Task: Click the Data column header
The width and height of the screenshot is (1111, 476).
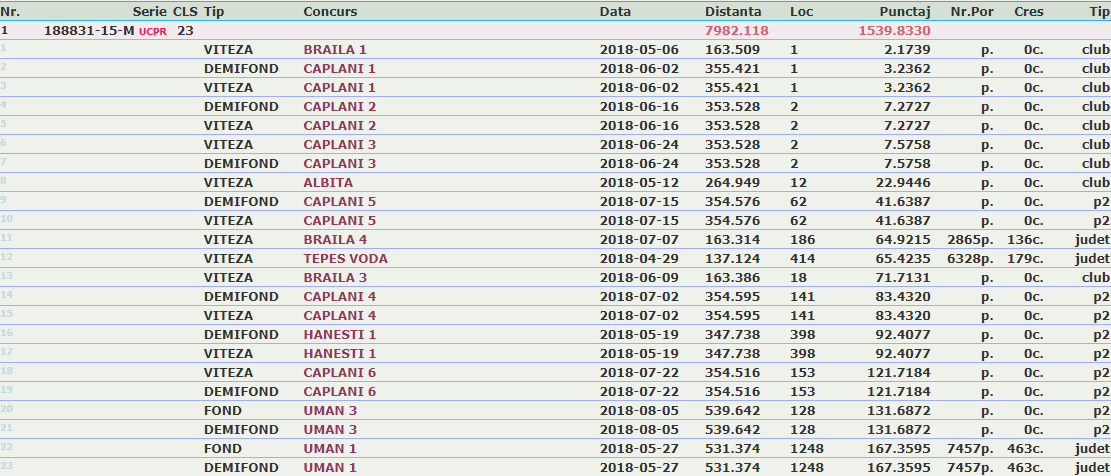Action: click(x=615, y=12)
